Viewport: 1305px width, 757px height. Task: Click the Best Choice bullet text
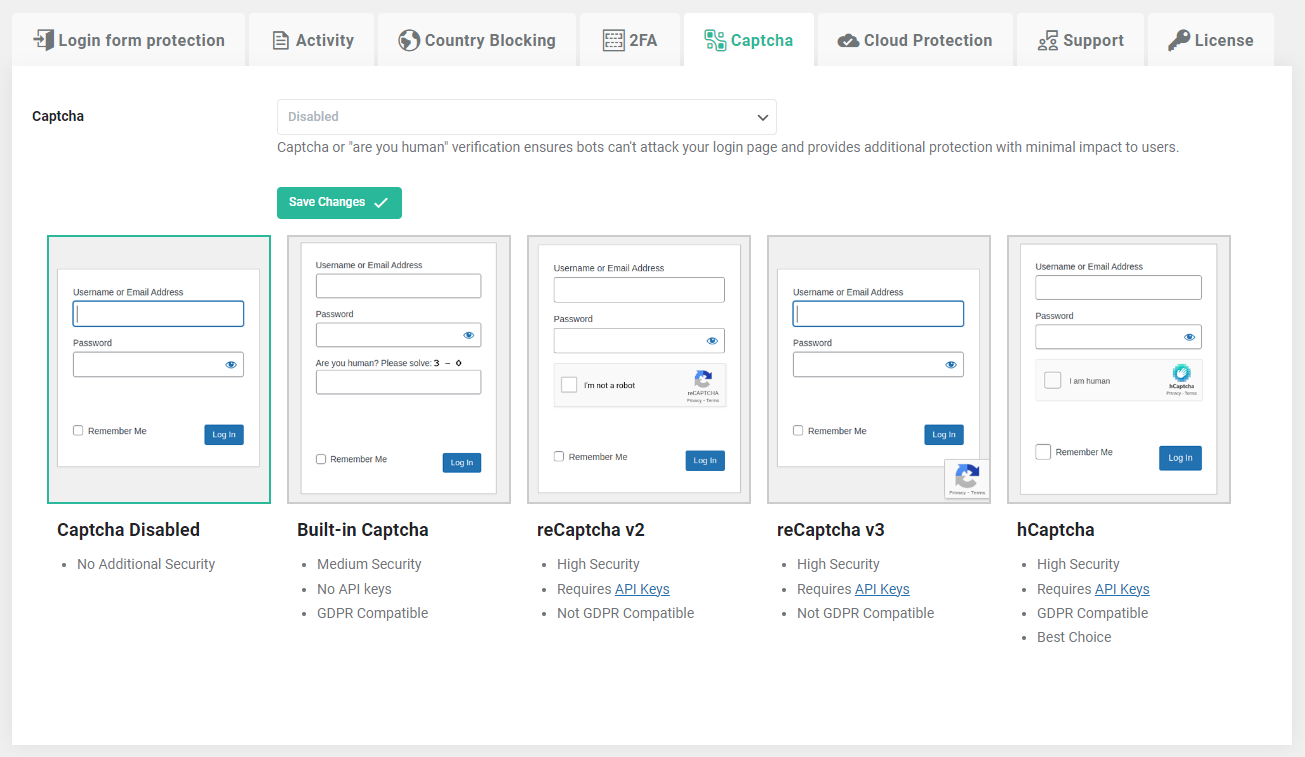pyautogui.click(x=1074, y=637)
